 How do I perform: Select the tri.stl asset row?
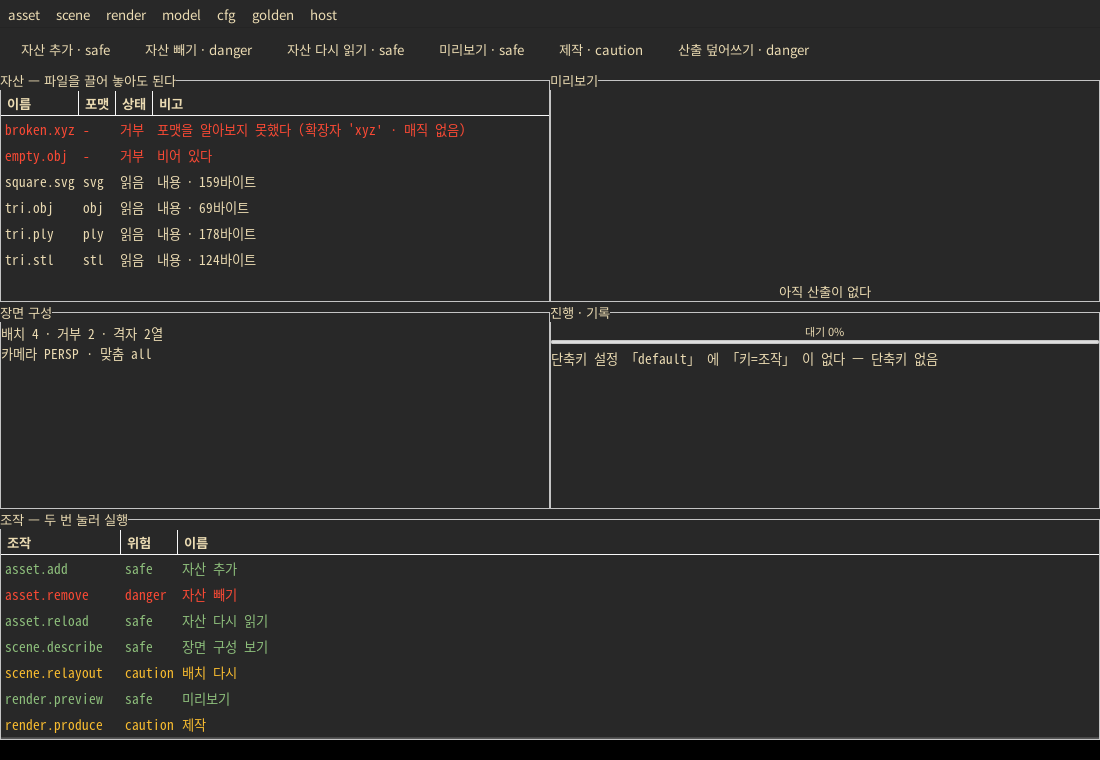tap(275, 260)
